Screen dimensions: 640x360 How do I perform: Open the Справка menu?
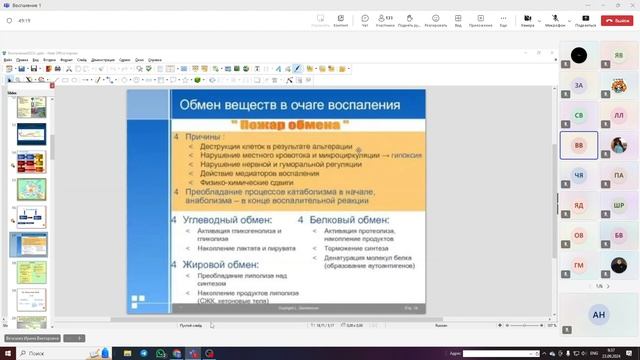coord(155,60)
